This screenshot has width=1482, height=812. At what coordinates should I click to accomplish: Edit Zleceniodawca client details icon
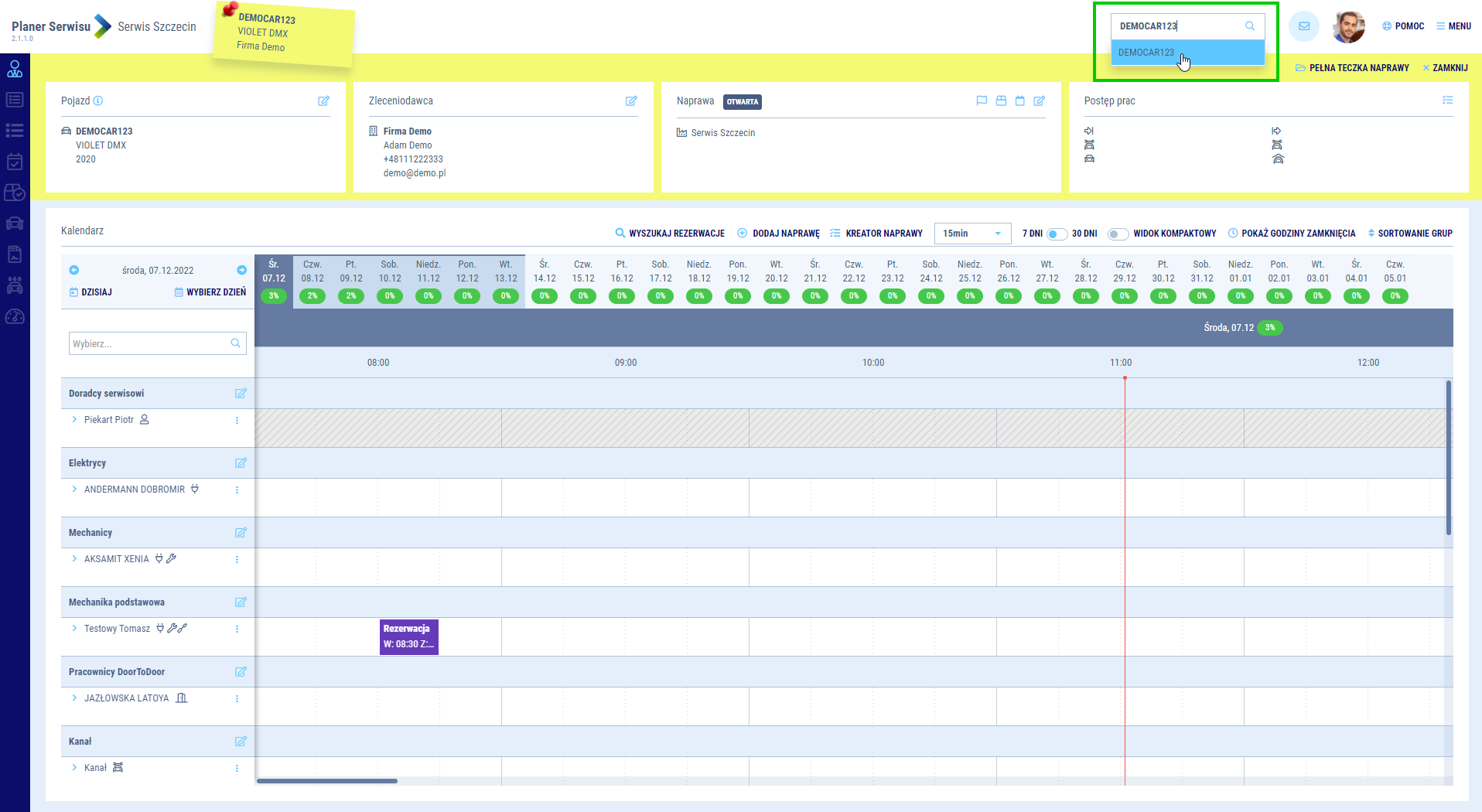point(631,101)
